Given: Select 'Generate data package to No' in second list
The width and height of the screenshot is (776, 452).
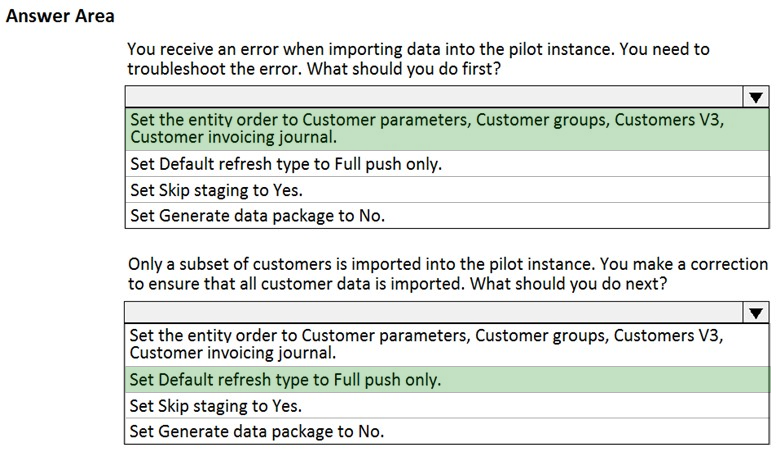Looking at the screenshot, I should point(447,432).
